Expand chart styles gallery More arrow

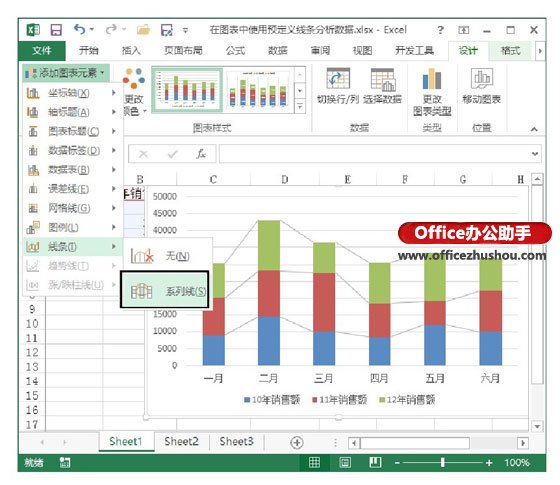point(300,106)
